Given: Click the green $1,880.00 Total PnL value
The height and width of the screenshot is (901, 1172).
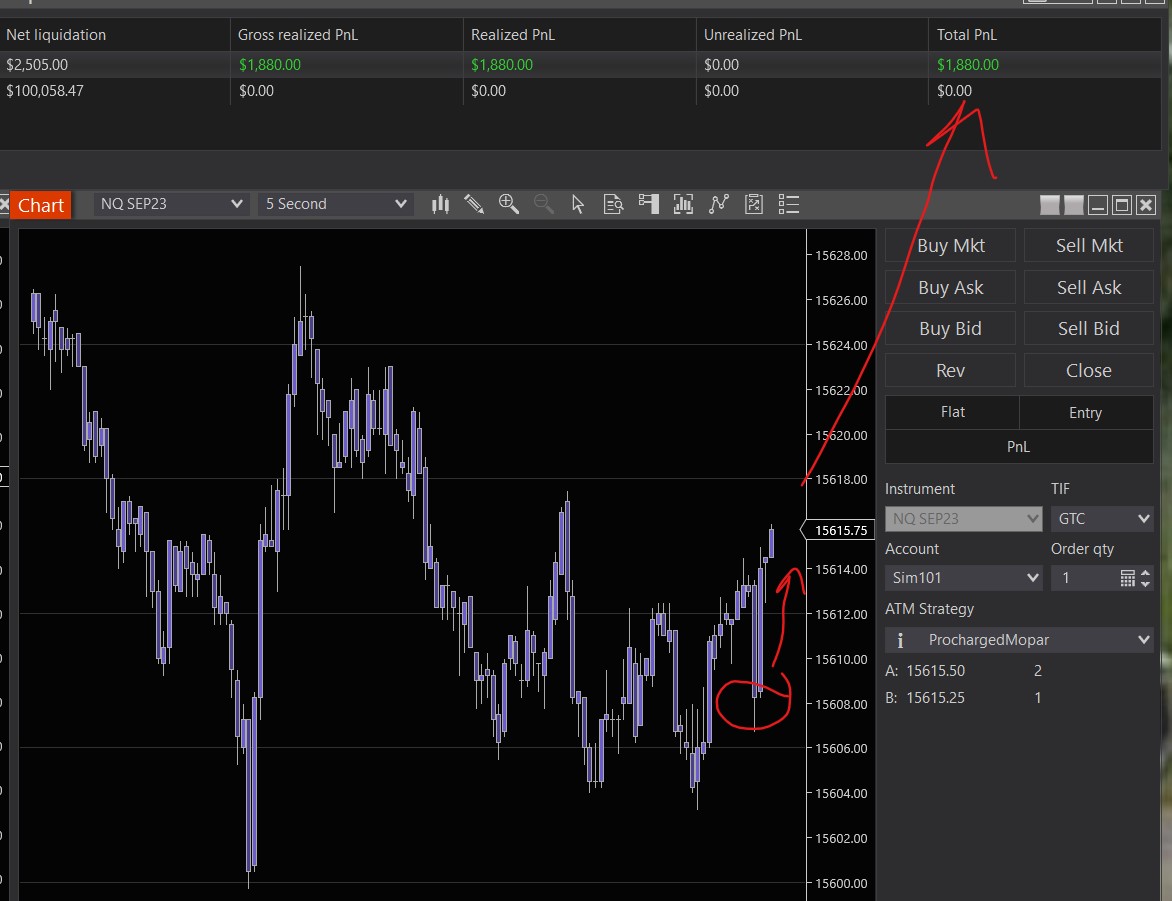Looking at the screenshot, I should pyautogui.click(x=967, y=65).
